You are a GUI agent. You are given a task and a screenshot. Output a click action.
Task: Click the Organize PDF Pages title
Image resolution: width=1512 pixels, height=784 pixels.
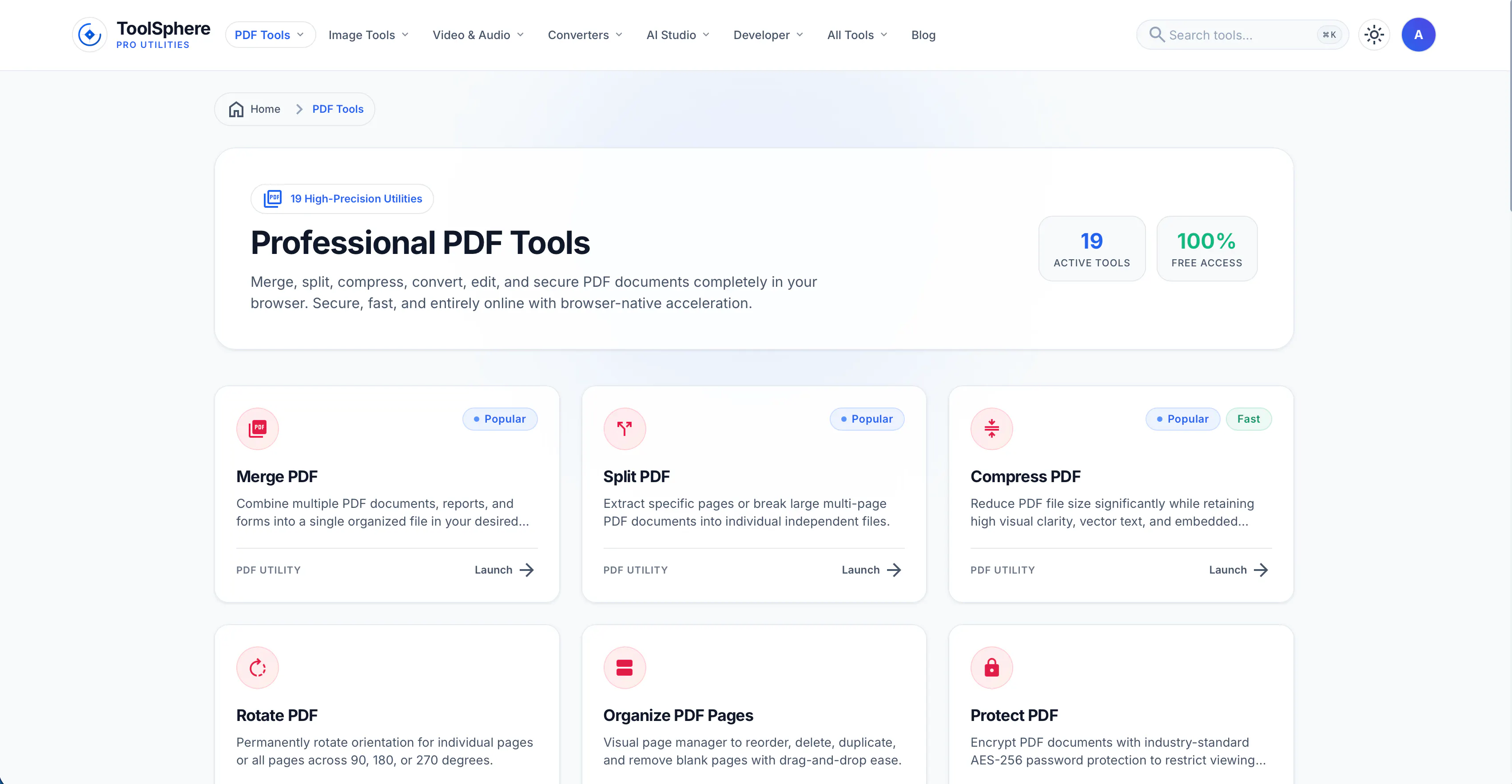[x=678, y=715]
